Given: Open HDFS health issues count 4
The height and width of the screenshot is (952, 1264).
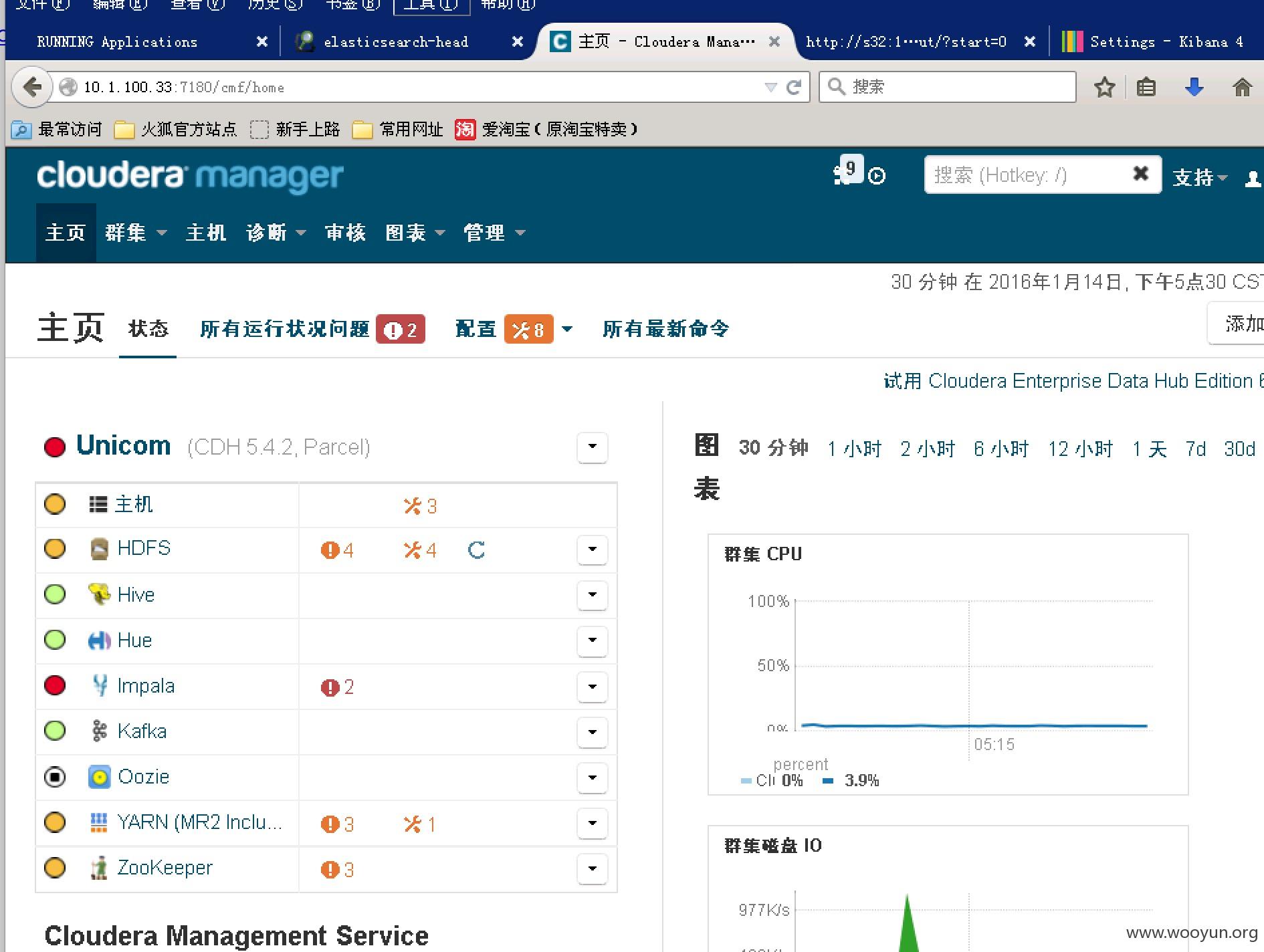Looking at the screenshot, I should click(x=337, y=550).
